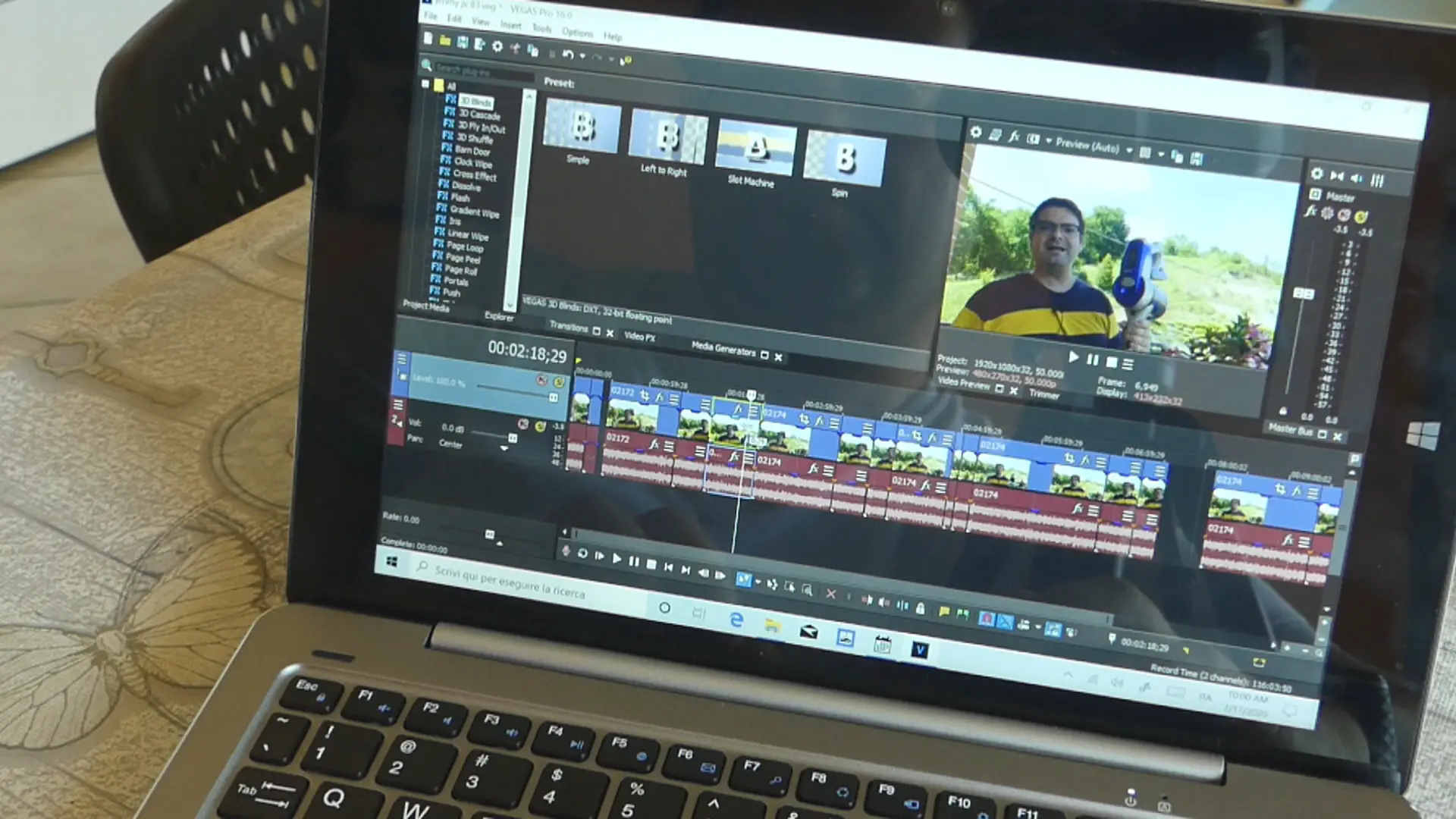The height and width of the screenshot is (819, 1456).
Task: Switch to the Video FX tab
Action: coord(639,337)
